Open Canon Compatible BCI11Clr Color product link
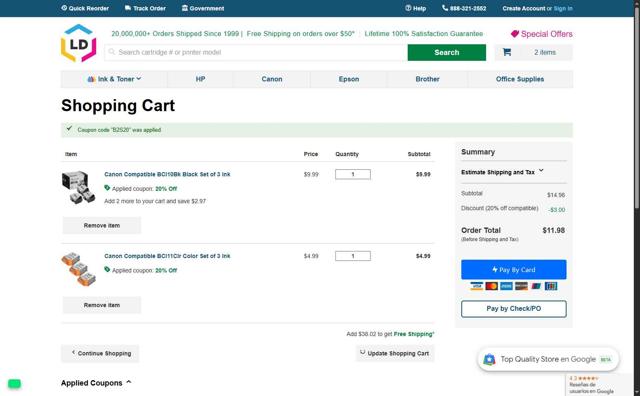 pyautogui.click(x=167, y=256)
